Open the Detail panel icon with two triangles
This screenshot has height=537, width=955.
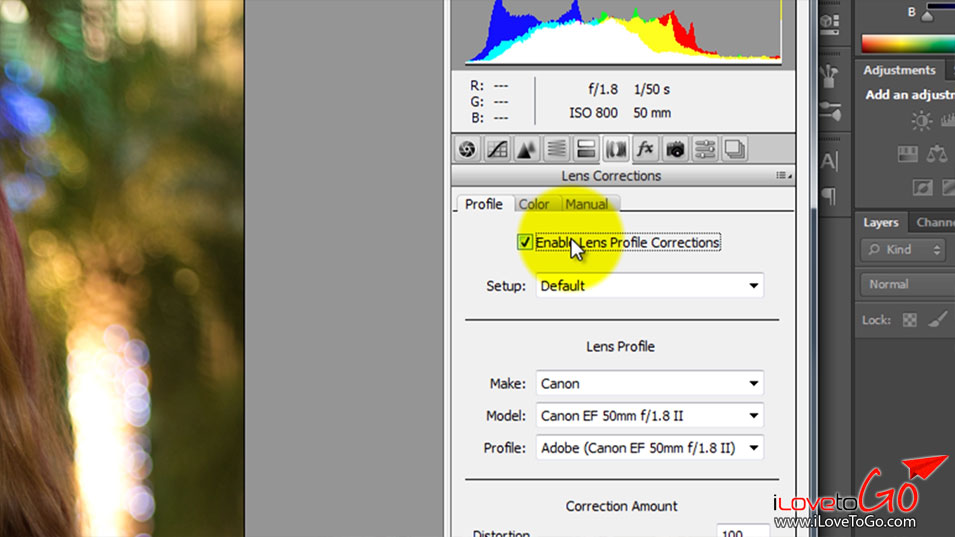click(526, 149)
